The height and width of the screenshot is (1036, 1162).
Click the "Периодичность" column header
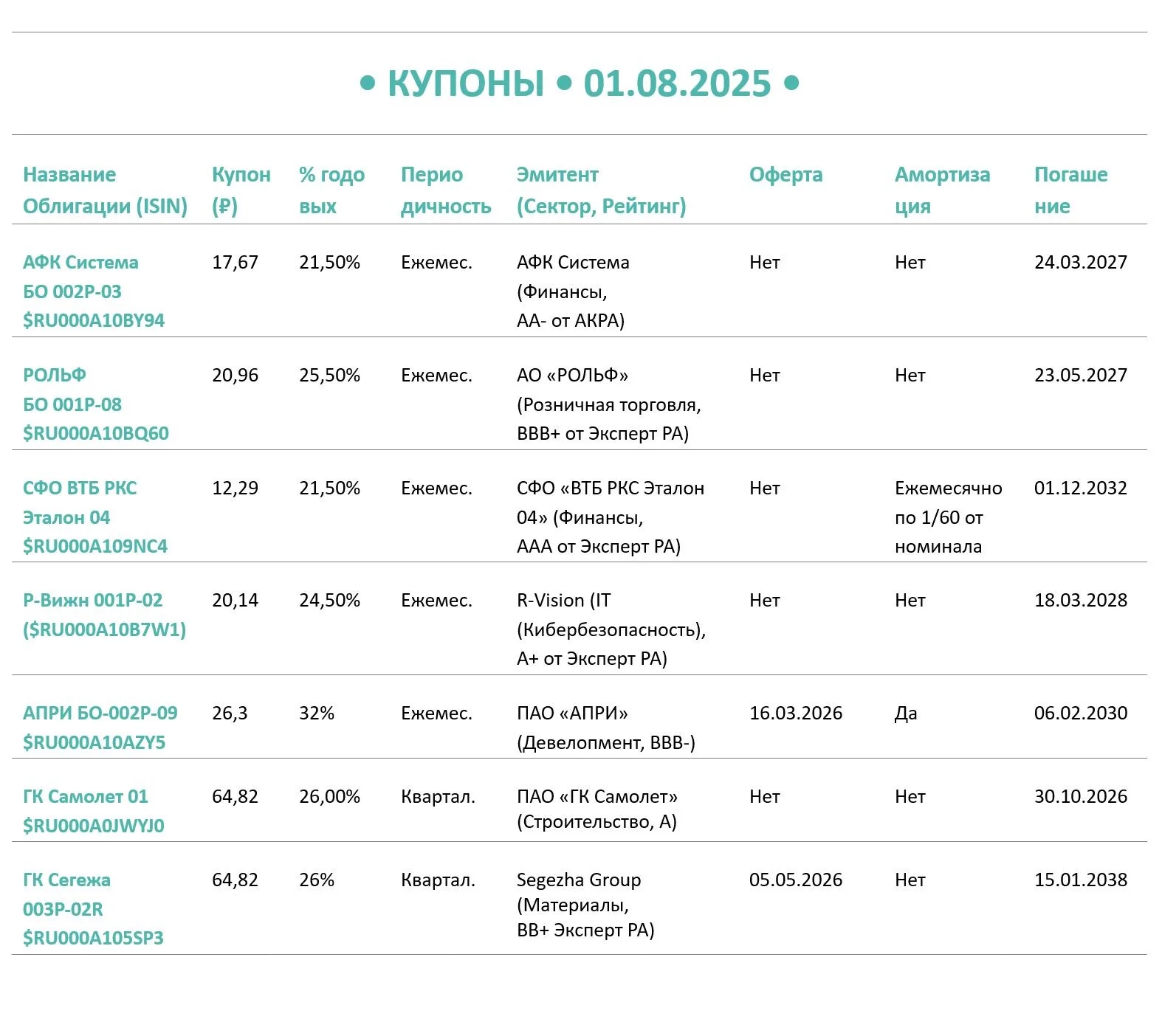[446, 190]
